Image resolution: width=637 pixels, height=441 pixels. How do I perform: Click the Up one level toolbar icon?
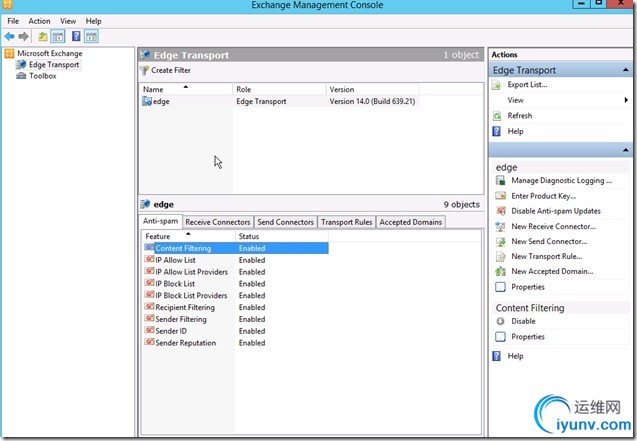[x=43, y=37]
